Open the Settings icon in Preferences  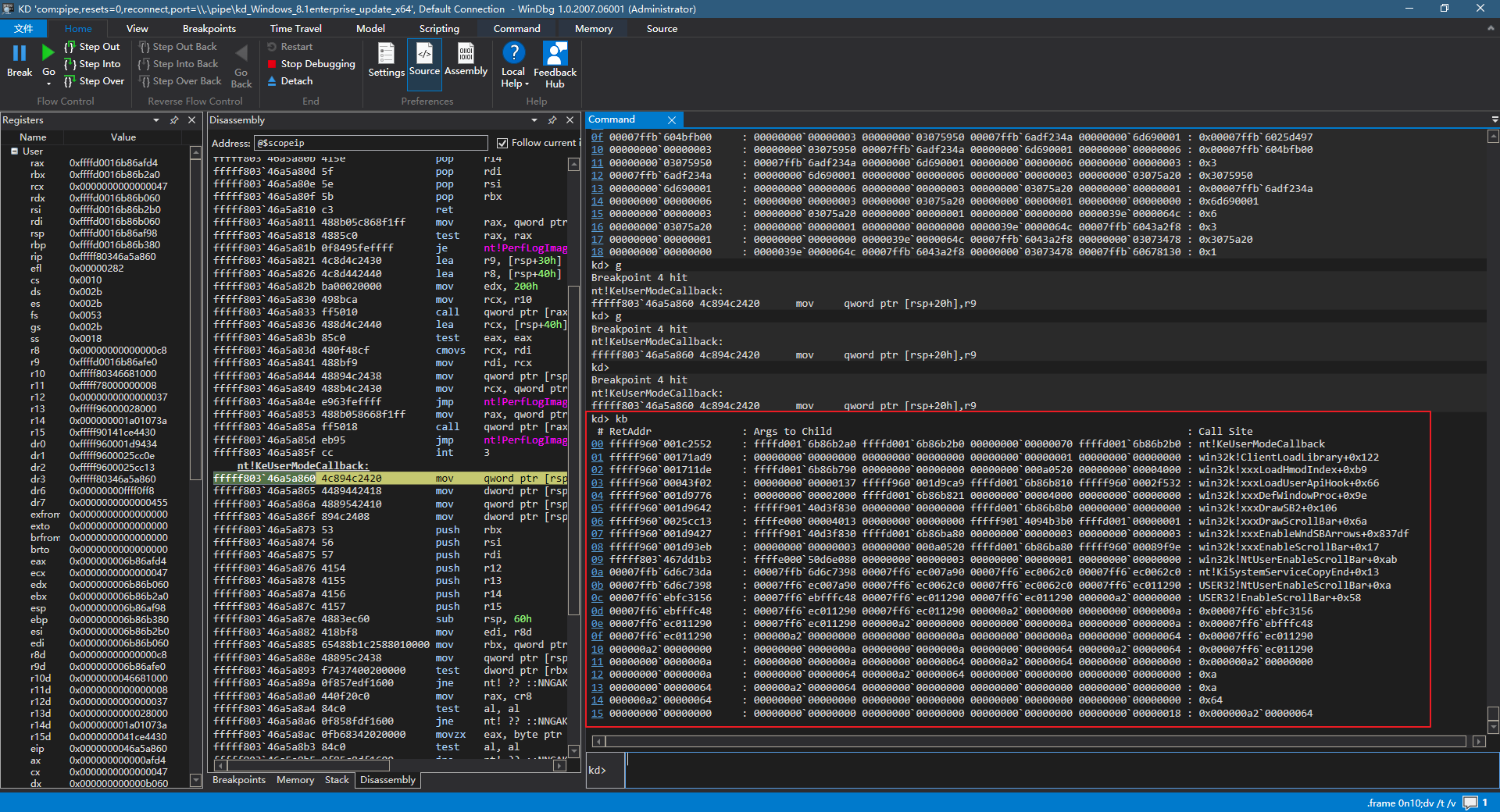pyautogui.click(x=386, y=53)
